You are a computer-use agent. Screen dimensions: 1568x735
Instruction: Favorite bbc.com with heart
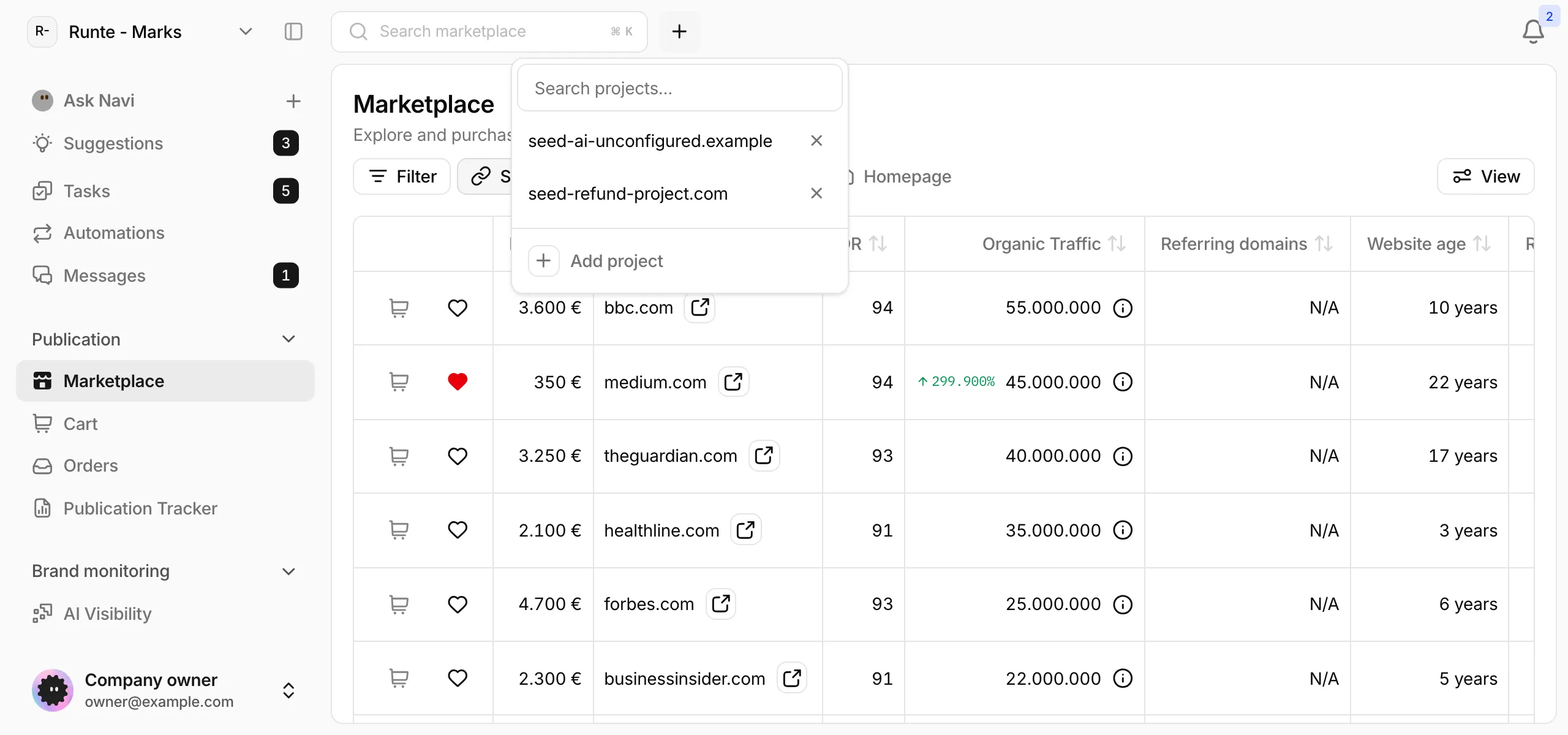tap(458, 307)
